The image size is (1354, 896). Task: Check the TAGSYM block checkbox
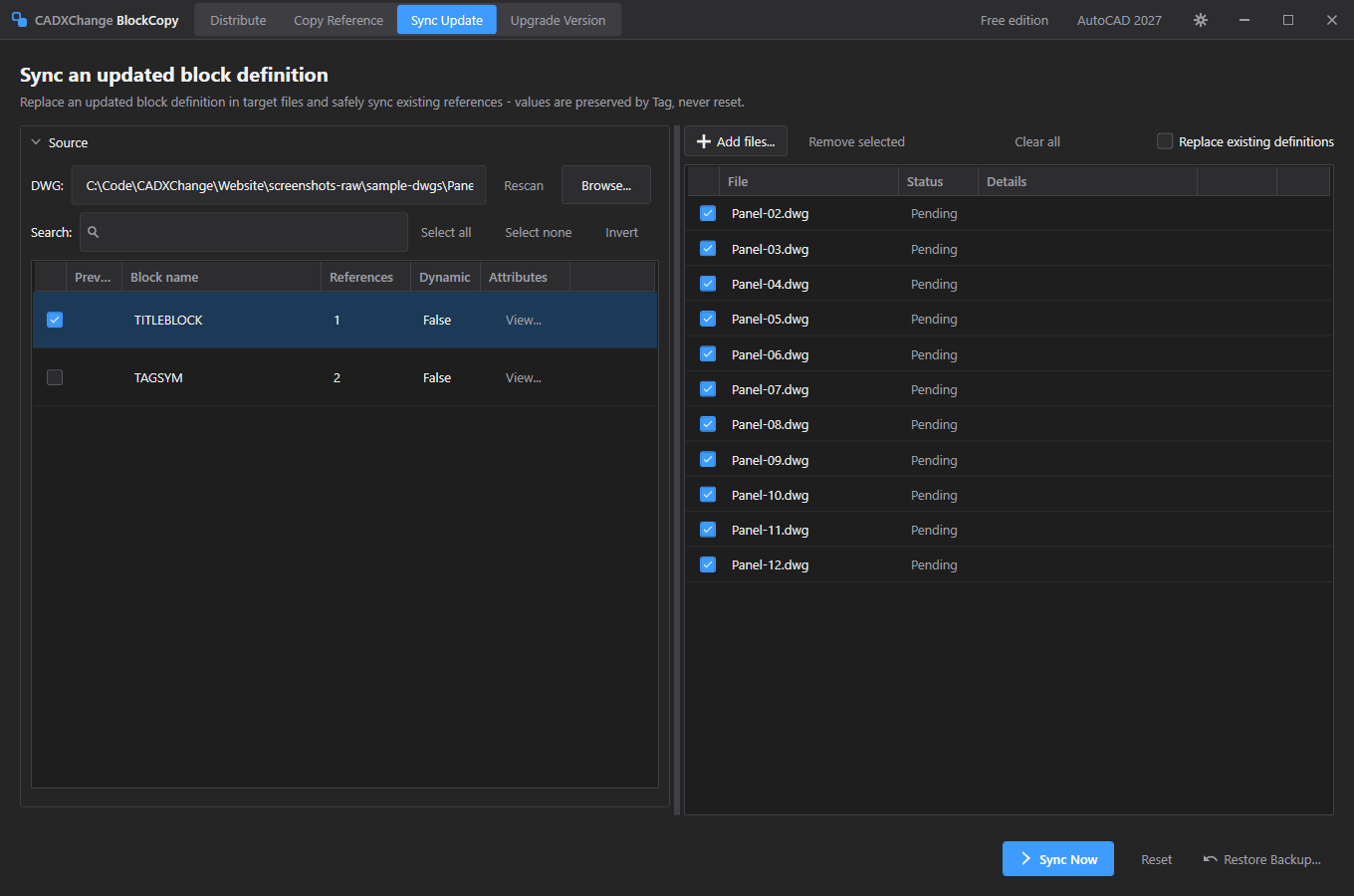[x=55, y=377]
